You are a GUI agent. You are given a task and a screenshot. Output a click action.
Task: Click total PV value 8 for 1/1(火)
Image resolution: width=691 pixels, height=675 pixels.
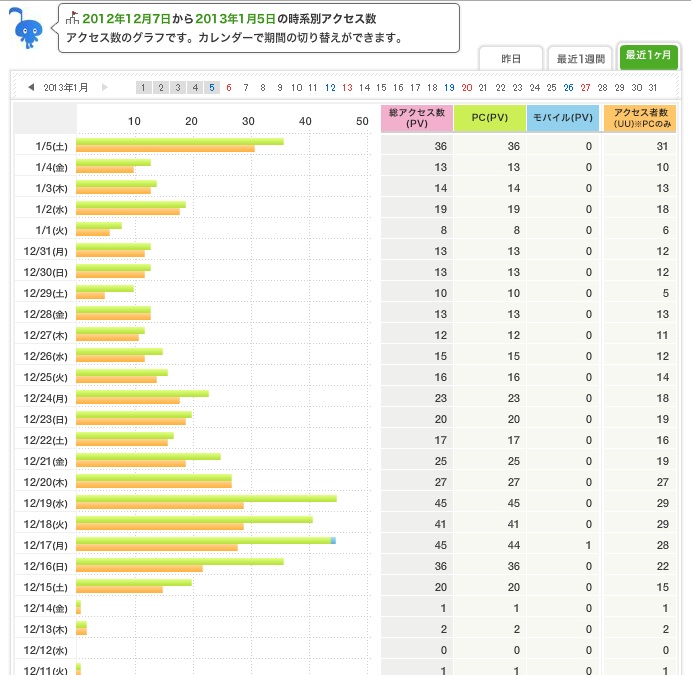coord(444,230)
